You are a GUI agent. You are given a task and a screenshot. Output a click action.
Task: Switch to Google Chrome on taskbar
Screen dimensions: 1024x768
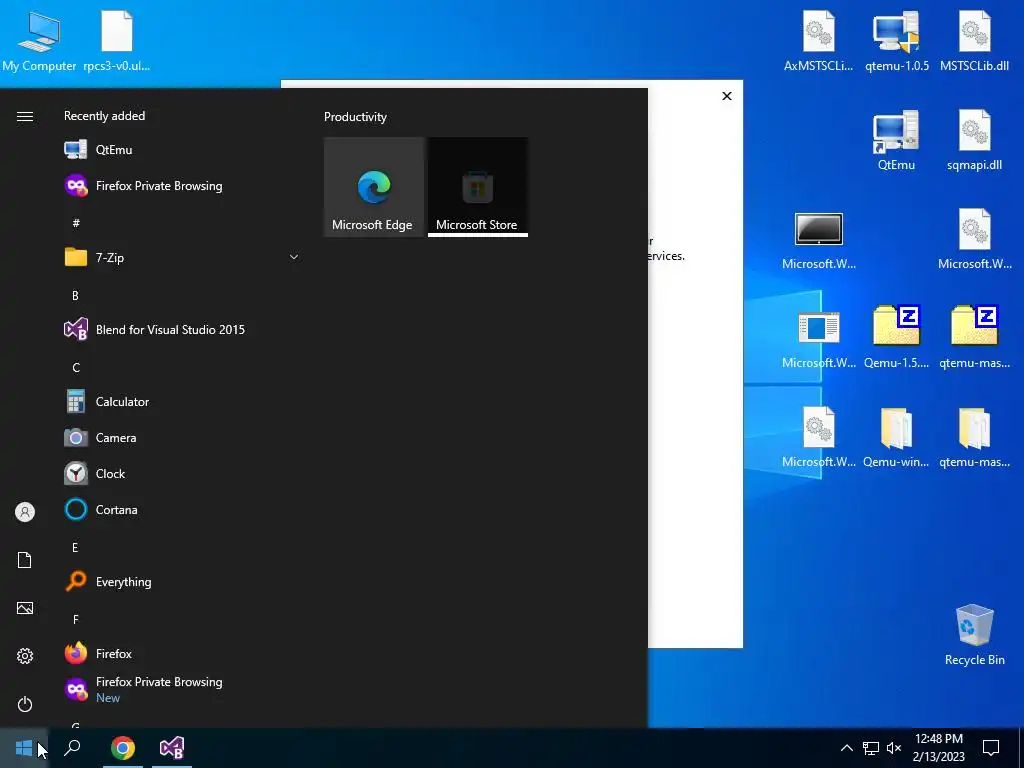point(123,748)
